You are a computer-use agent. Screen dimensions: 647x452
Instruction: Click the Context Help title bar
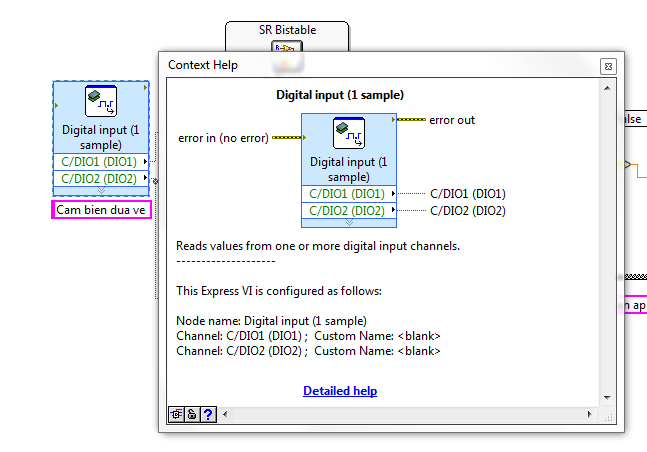[x=380, y=65]
